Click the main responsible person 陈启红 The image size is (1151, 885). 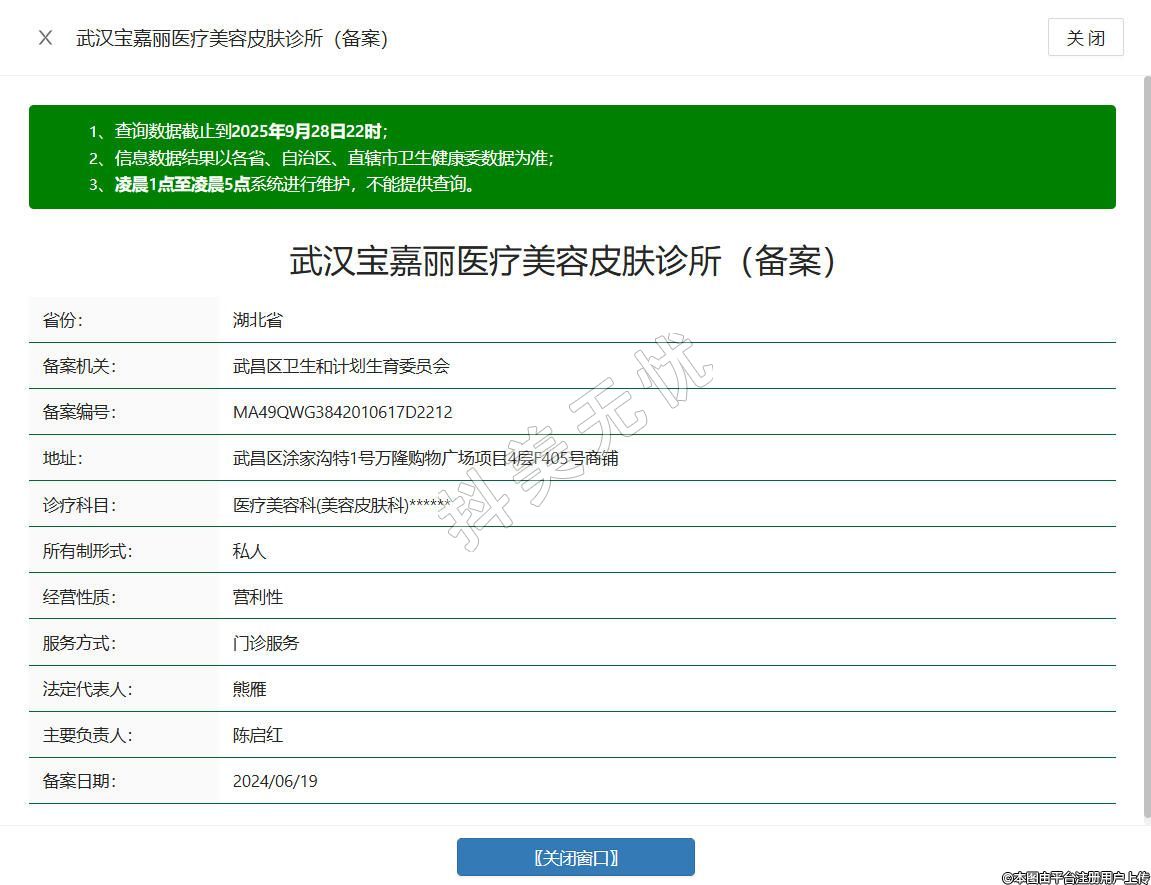258,735
